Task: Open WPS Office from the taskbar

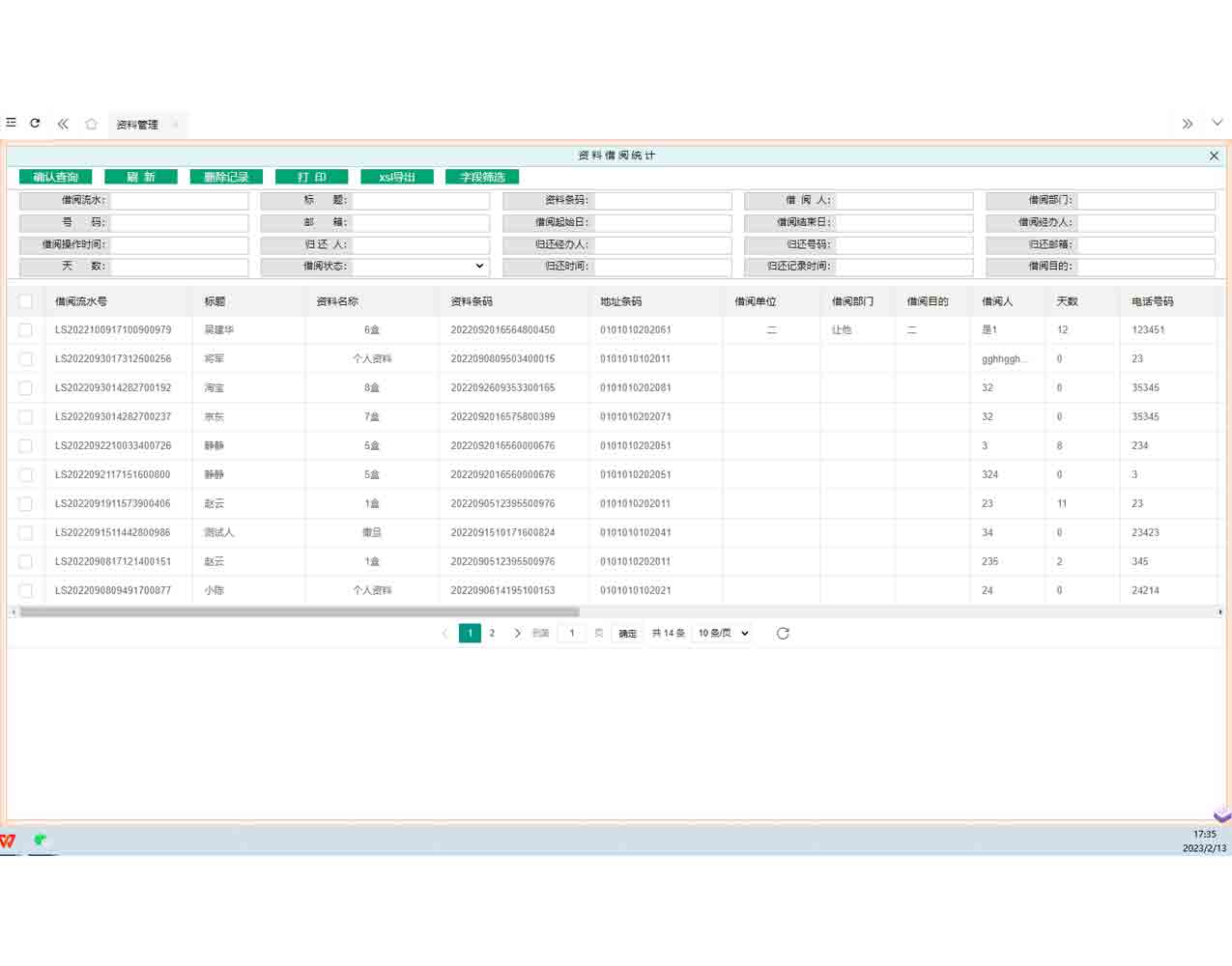Action: click(x=9, y=840)
